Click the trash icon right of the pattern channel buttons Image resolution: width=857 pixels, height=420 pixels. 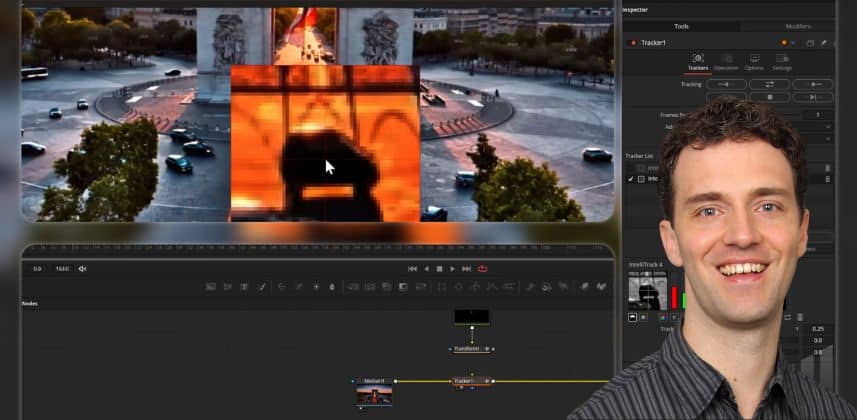click(800, 317)
